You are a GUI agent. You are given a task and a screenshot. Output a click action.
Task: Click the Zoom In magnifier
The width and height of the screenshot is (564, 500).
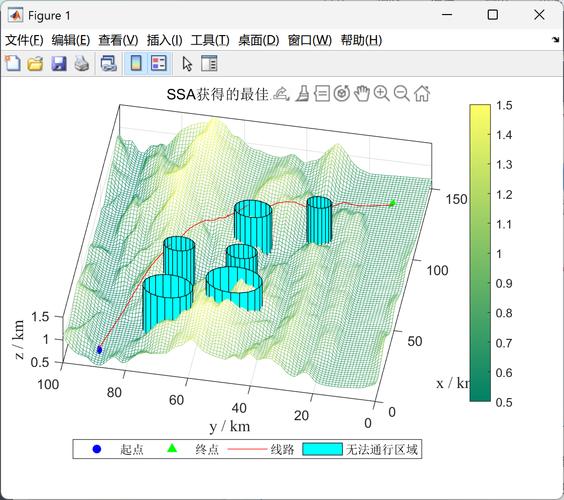(x=382, y=94)
